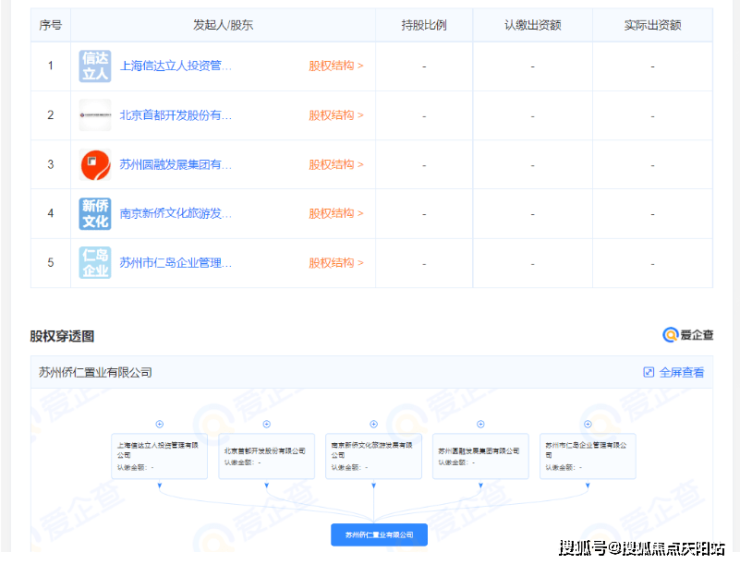
Task: View 股权结构 for 南京新侨文化 row
Action: click(336, 213)
